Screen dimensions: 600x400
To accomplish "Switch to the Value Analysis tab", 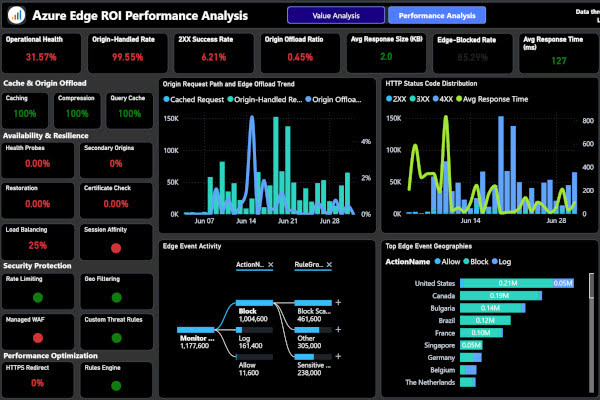I will [x=336, y=15].
